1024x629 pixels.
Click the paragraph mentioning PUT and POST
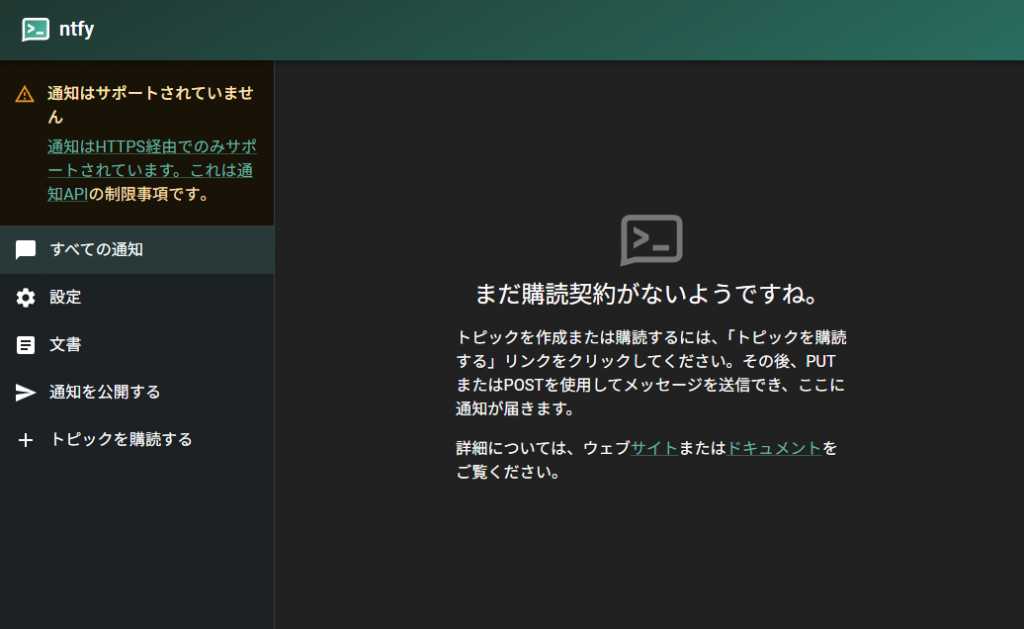click(x=651, y=373)
